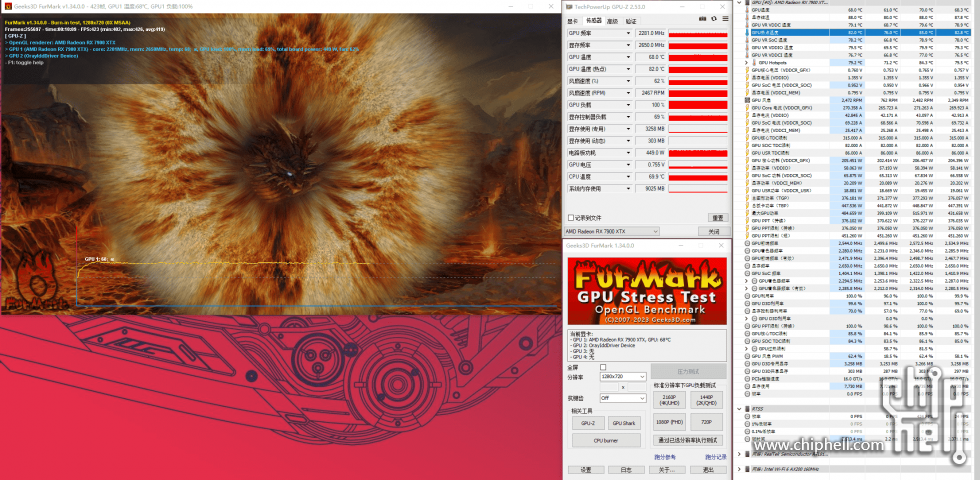
Task: Click custom width field in FurMark
Action: click(610, 388)
